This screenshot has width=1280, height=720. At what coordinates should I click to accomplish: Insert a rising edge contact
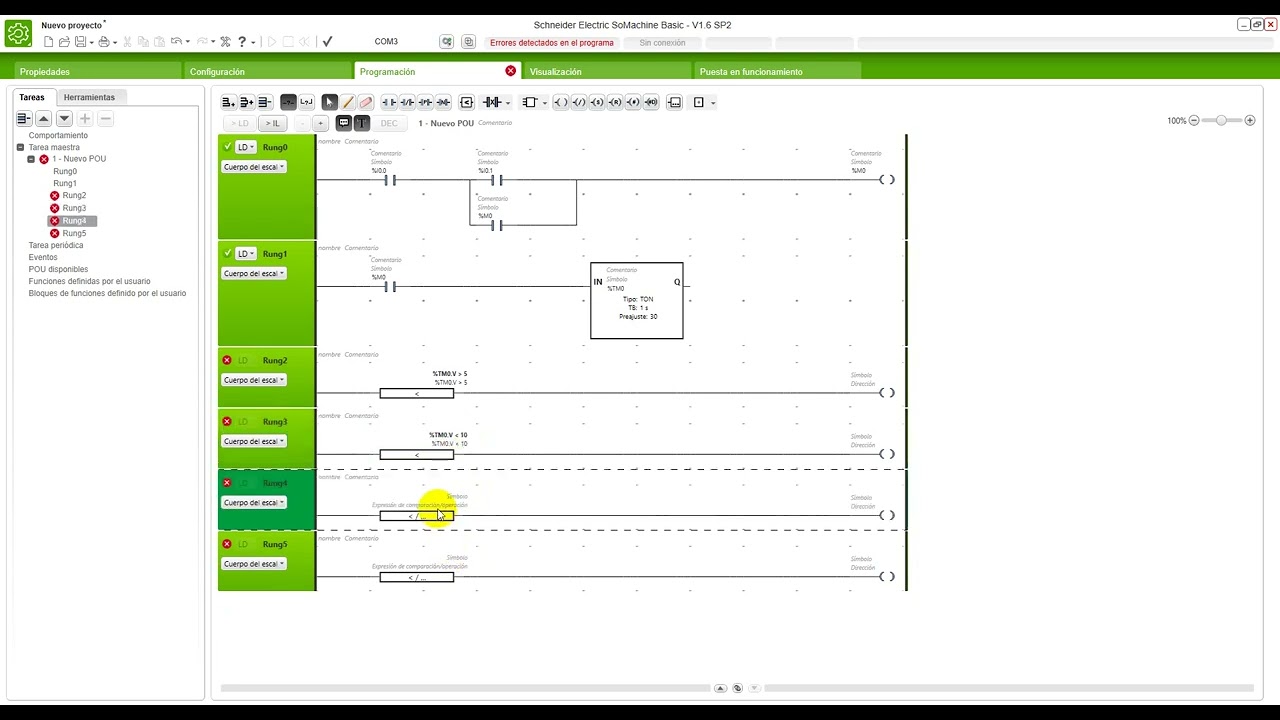[425, 102]
